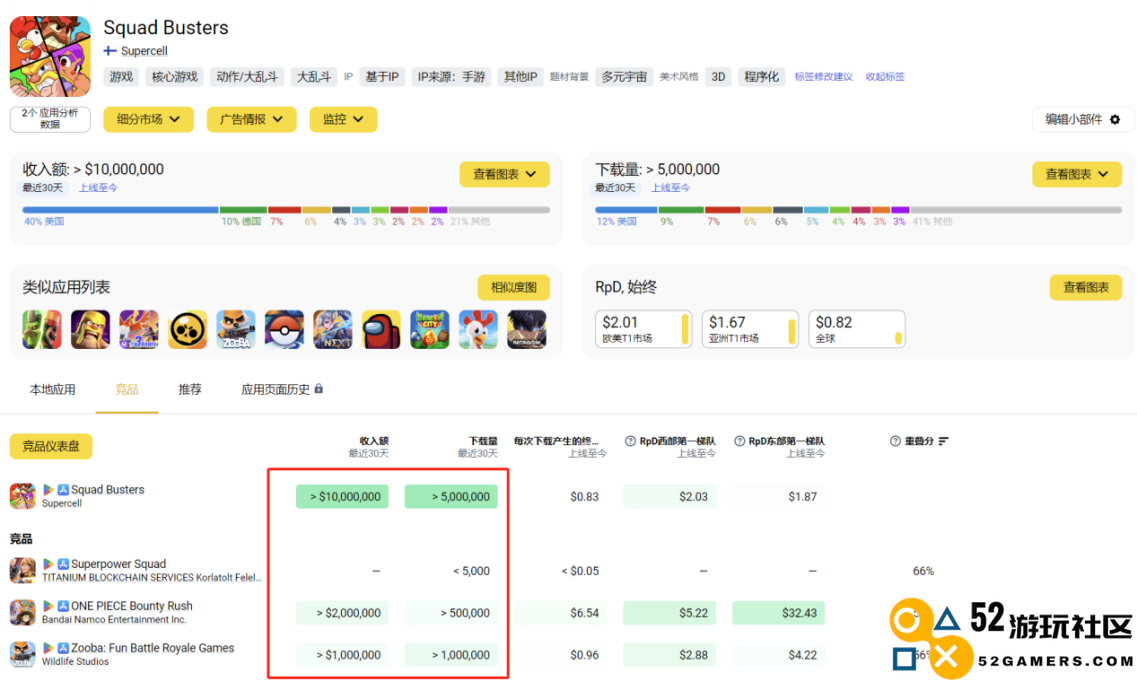The width and height of the screenshot is (1137, 681).
Task: Open the NEXT hero similar app icon
Action: coord(333,329)
